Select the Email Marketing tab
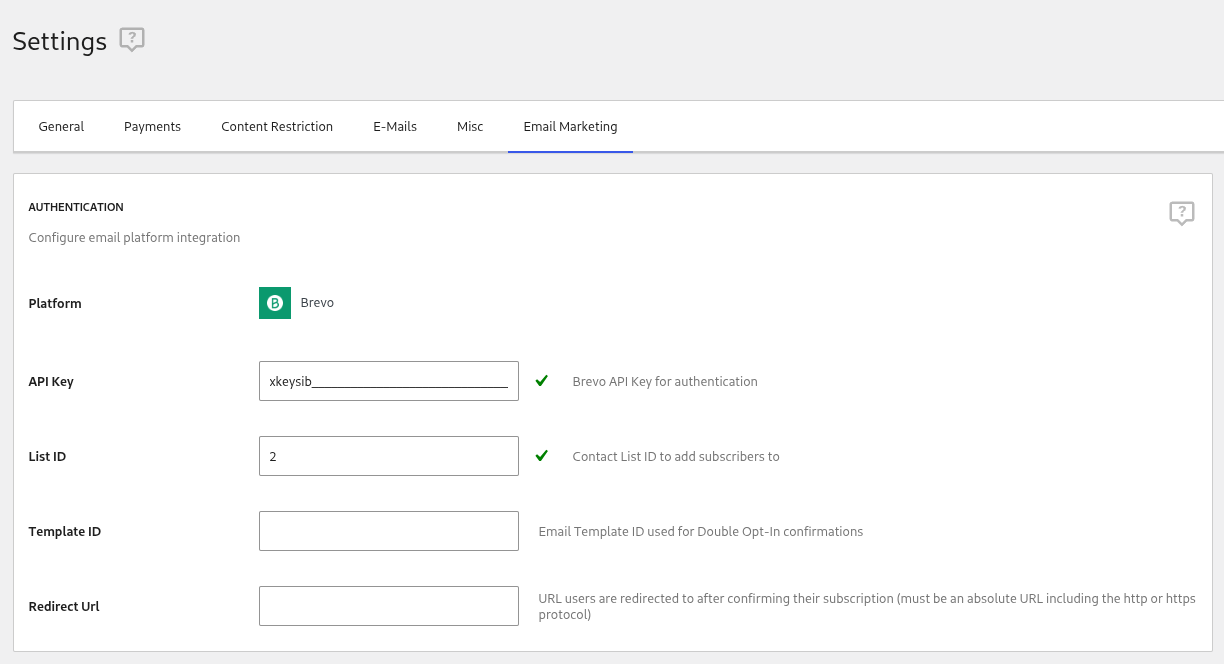This screenshot has width=1224, height=664. tap(570, 126)
